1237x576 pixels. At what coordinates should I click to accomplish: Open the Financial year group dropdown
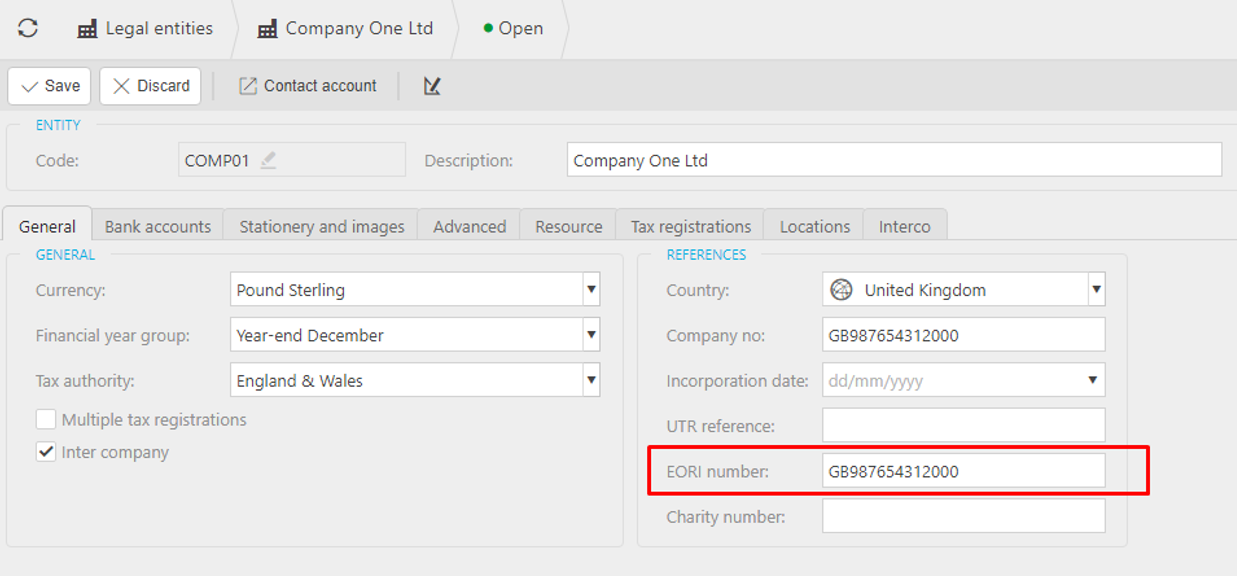click(591, 335)
